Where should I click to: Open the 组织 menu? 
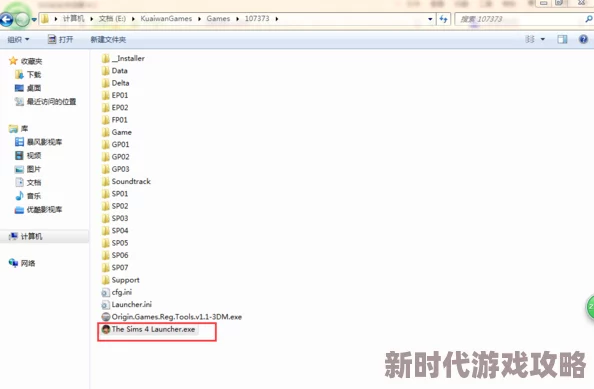[x=18, y=39]
